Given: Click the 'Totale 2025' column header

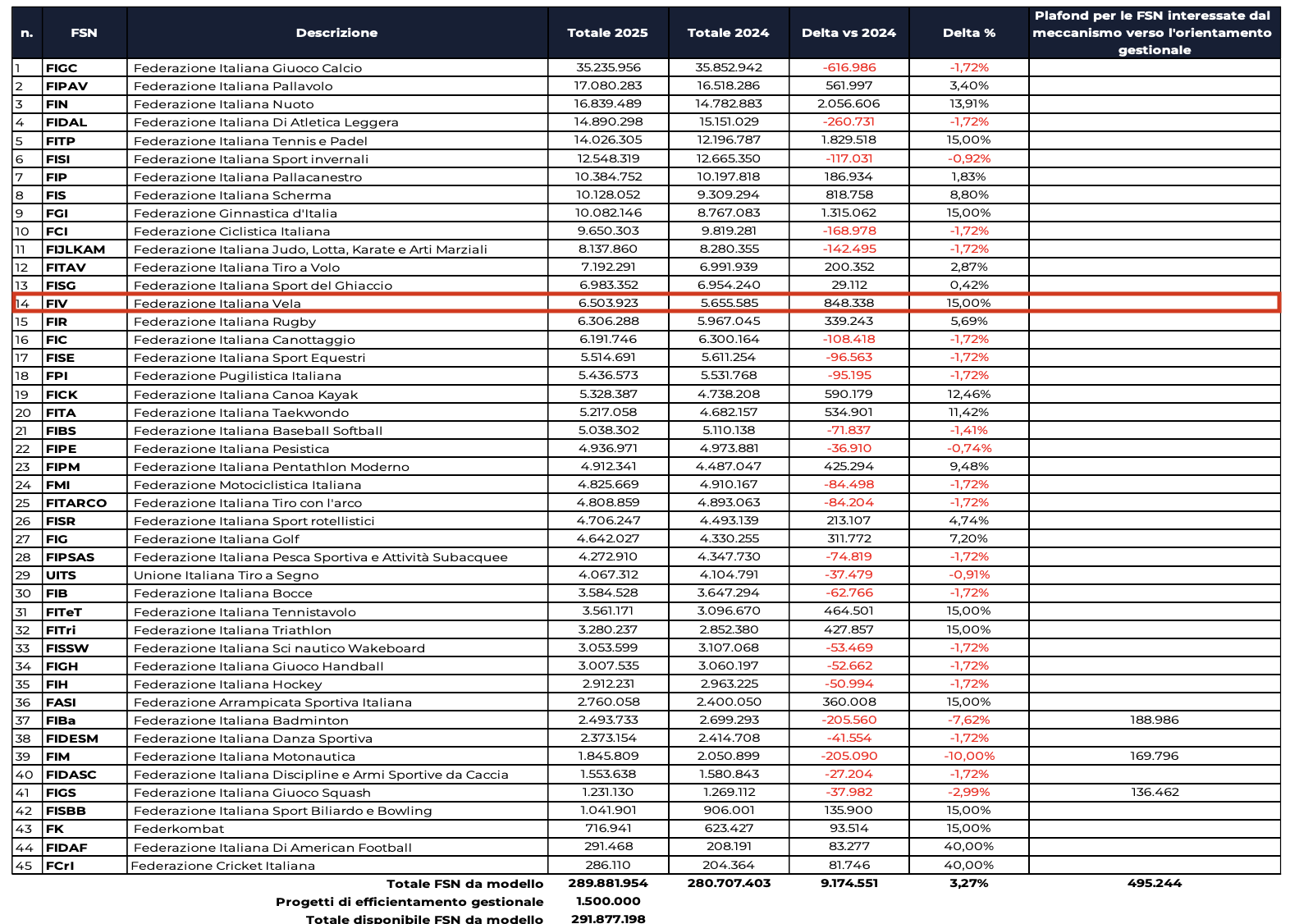Looking at the screenshot, I should (607, 33).
